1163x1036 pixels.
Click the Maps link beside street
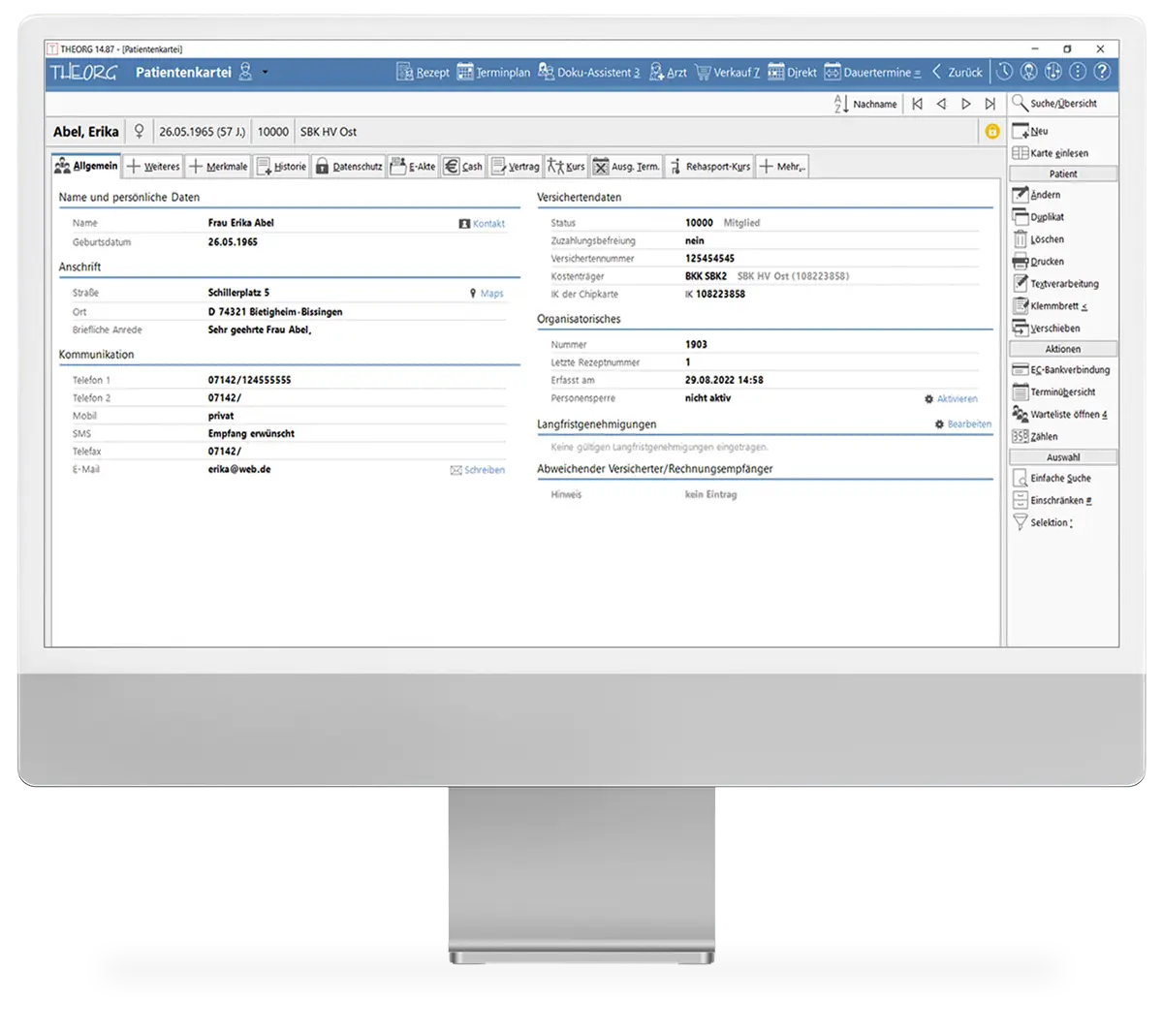487,293
